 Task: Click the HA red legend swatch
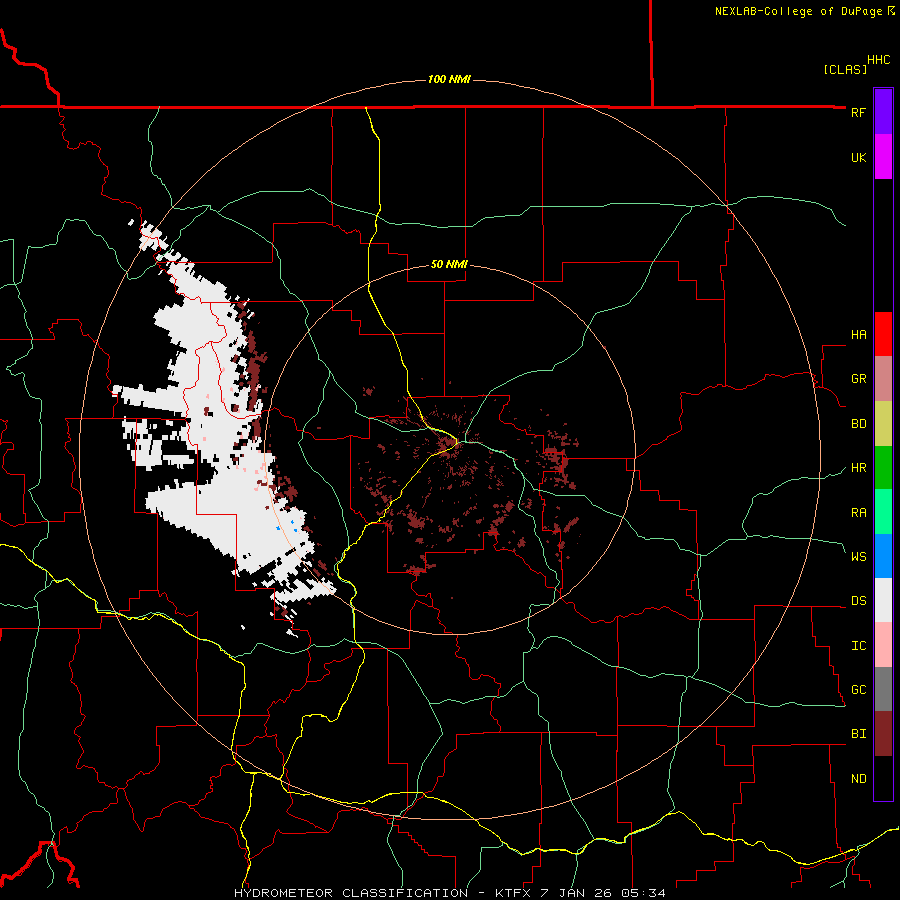pos(883,334)
